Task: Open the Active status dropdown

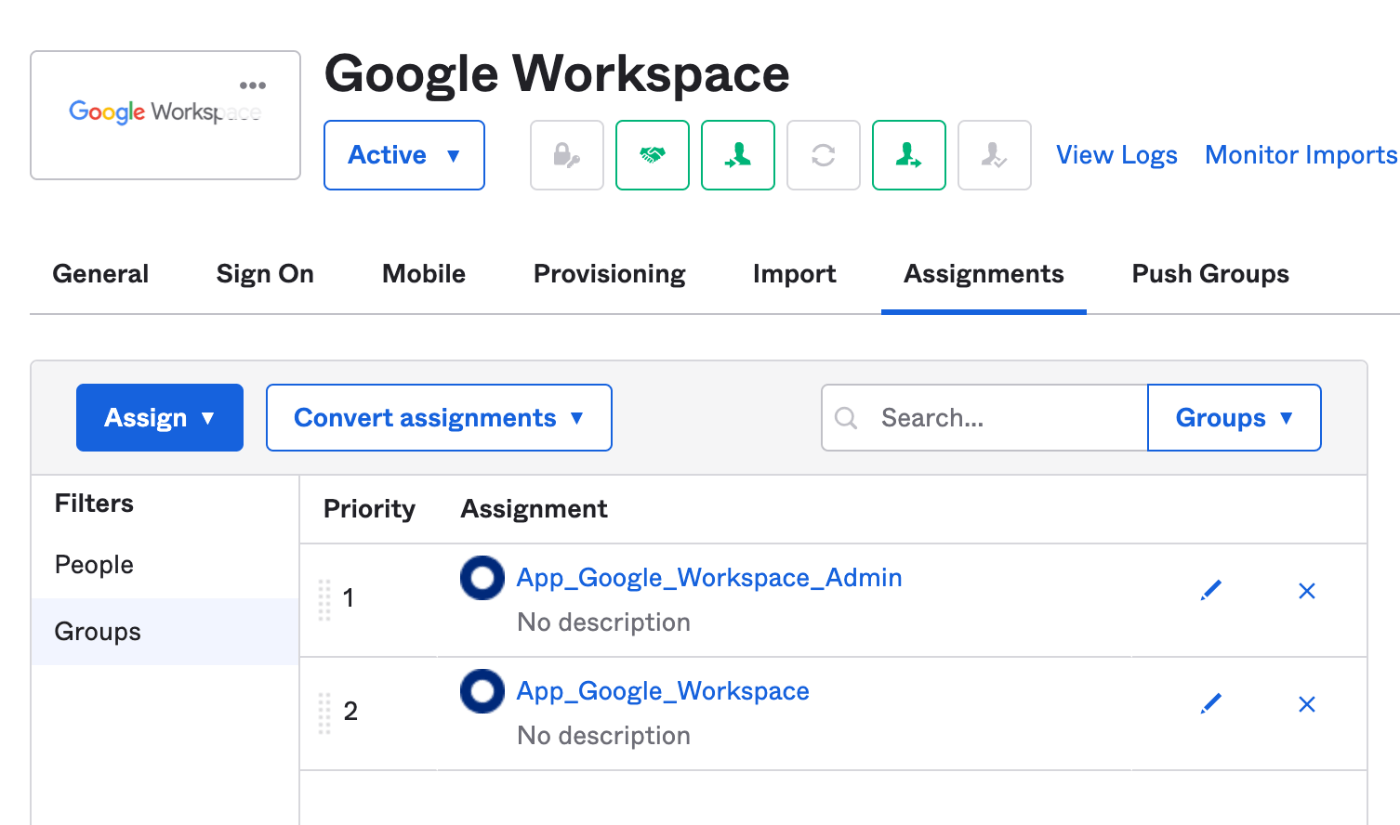Action: 404,155
